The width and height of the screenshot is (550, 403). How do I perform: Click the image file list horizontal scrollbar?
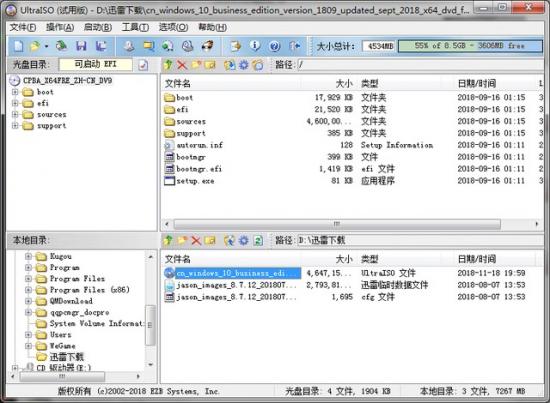[x=337, y=224]
